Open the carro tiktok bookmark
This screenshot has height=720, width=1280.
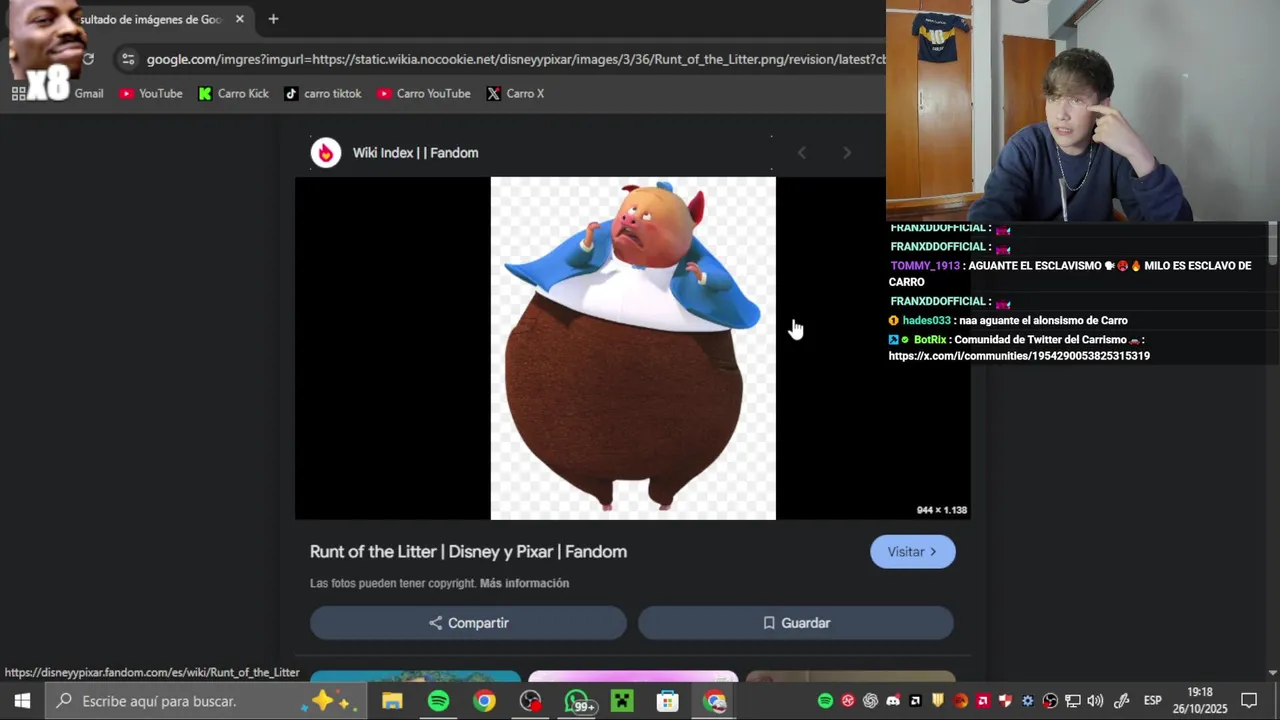point(322,93)
